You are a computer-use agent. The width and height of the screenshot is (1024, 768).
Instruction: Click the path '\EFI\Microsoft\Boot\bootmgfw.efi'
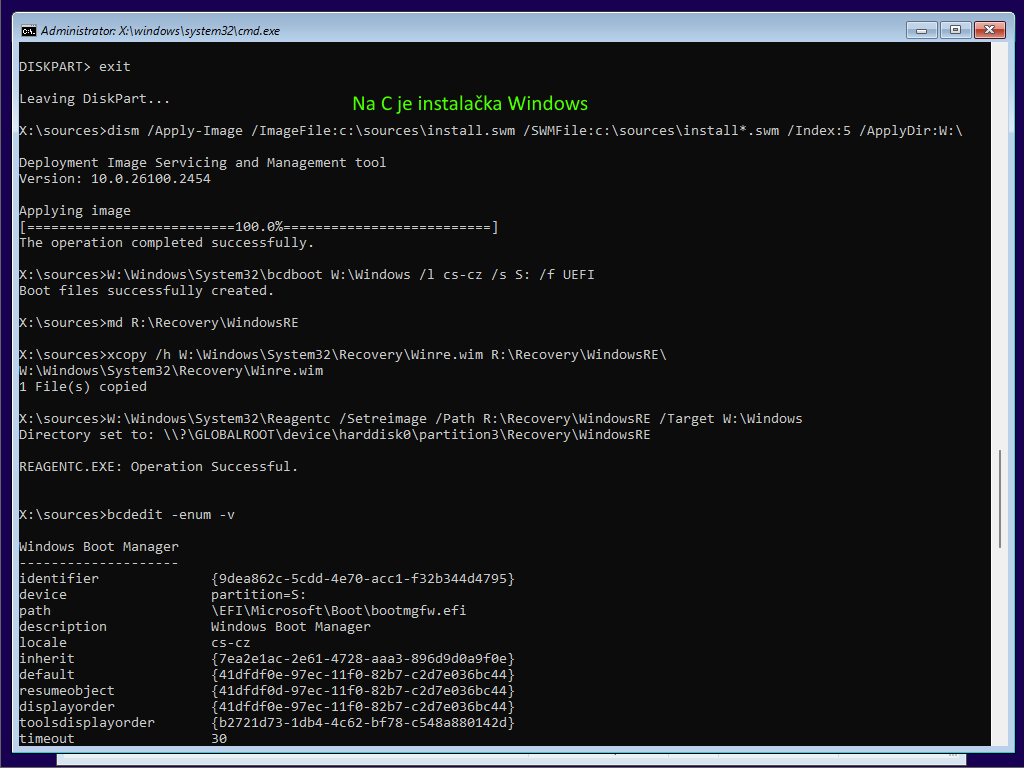point(339,611)
